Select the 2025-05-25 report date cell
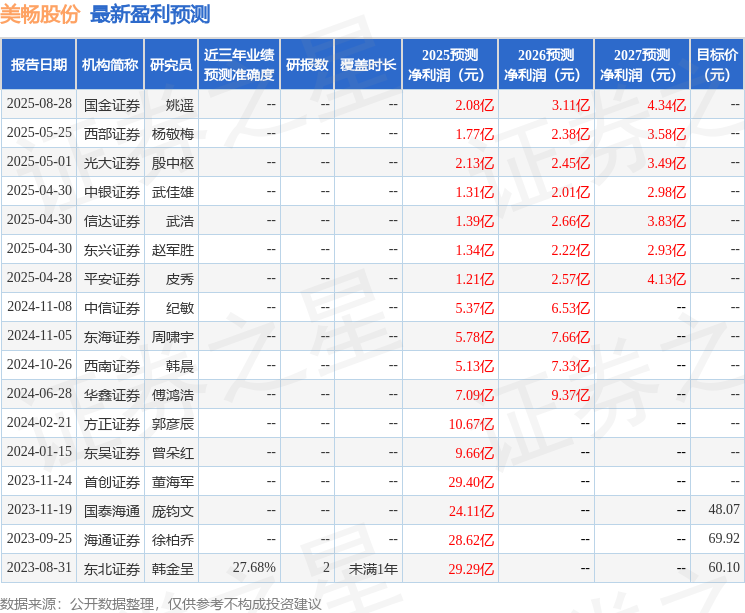The width and height of the screenshot is (745, 613). click(x=39, y=133)
